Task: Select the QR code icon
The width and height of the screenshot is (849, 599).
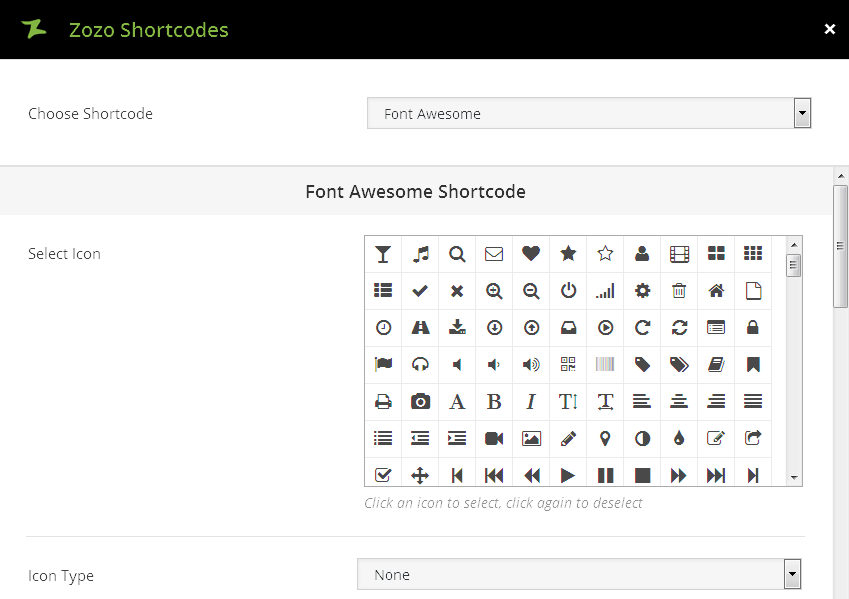Action: (x=568, y=365)
